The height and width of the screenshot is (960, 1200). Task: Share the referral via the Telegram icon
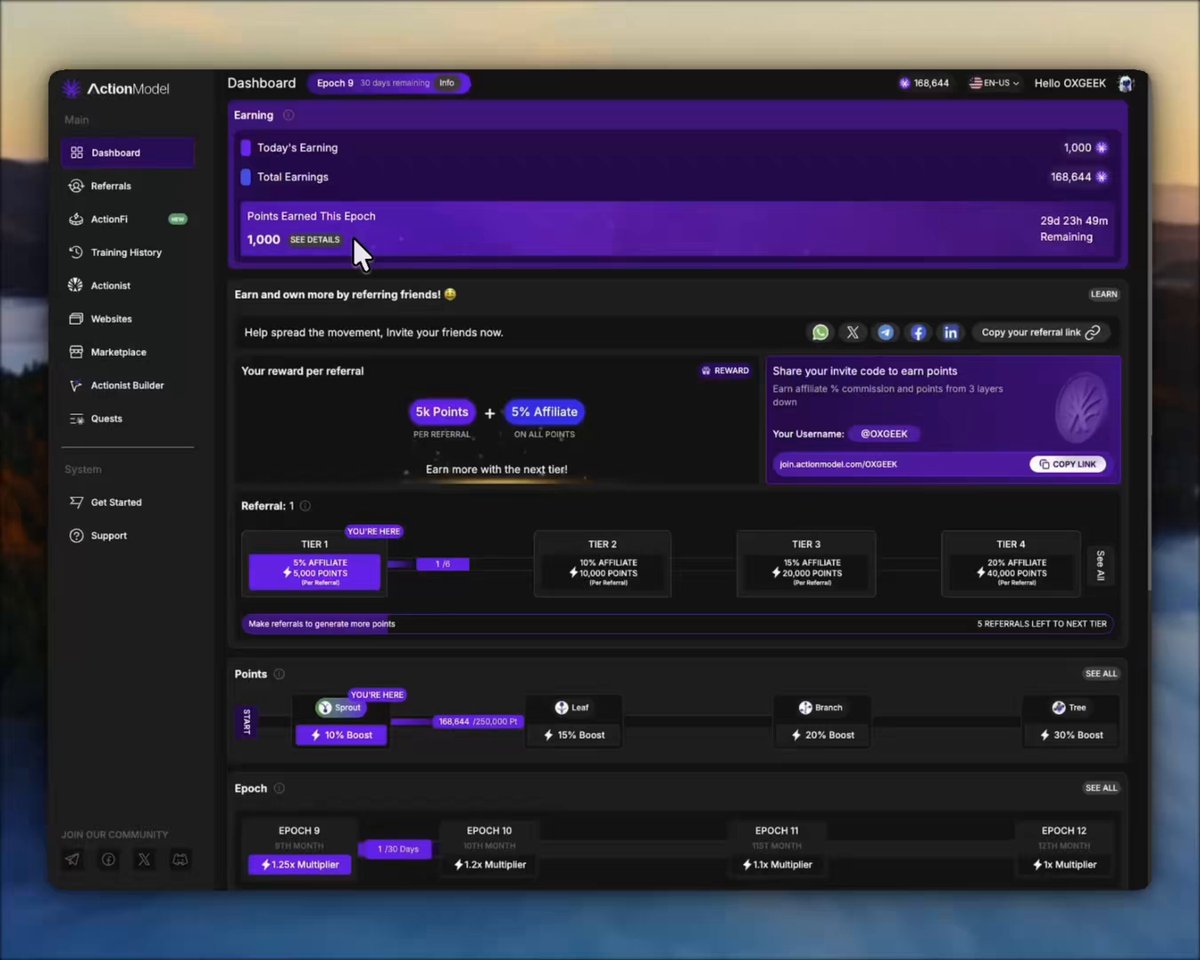(x=885, y=332)
